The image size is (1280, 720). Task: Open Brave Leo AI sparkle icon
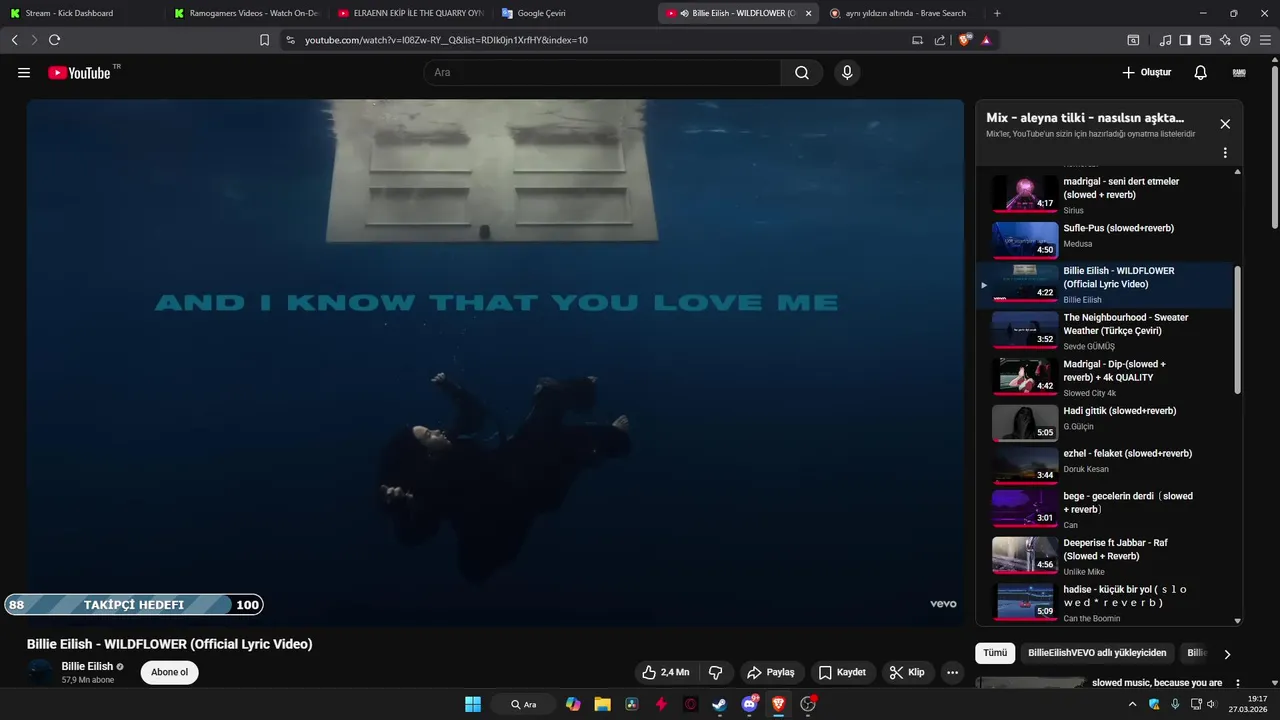(x=1225, y=40)
